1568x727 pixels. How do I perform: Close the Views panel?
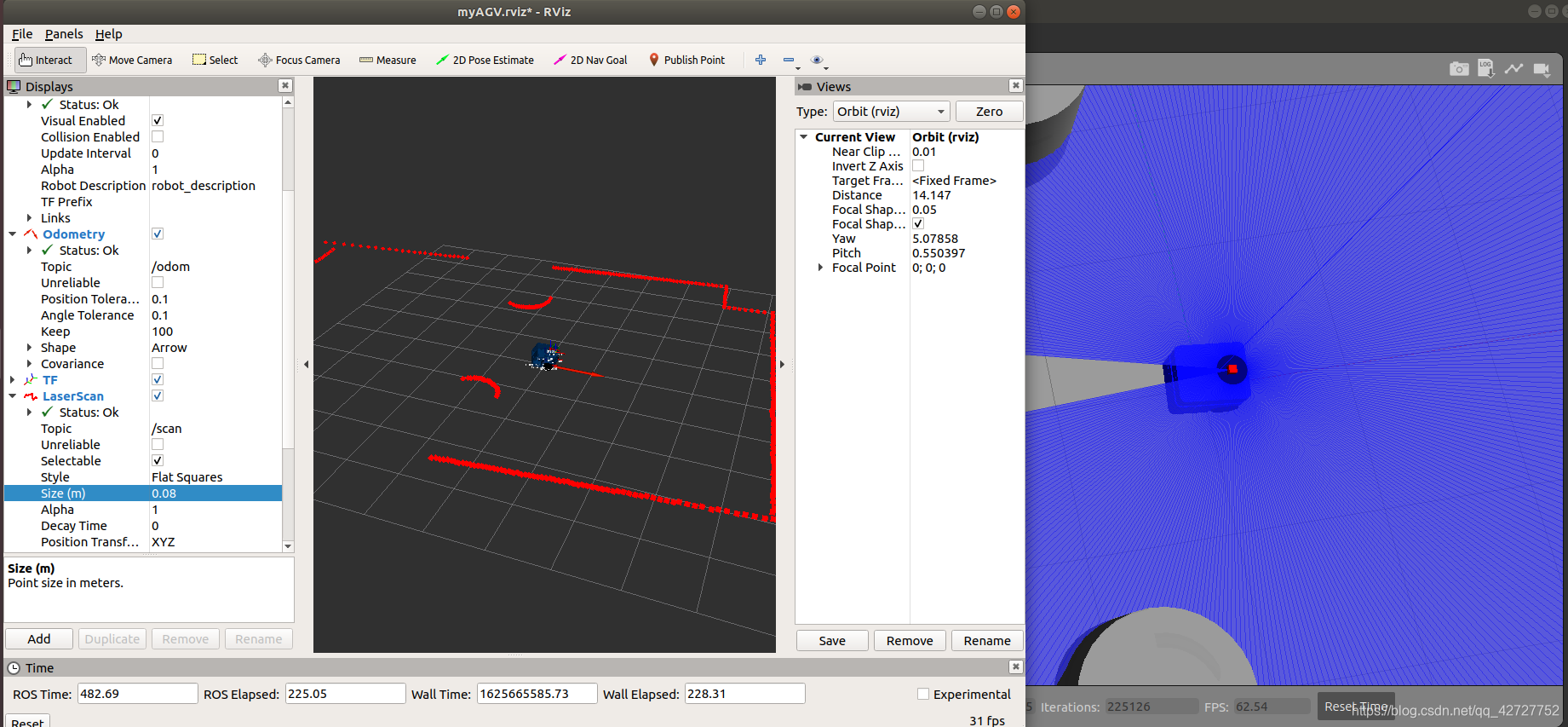click(x=1015, y=85)
